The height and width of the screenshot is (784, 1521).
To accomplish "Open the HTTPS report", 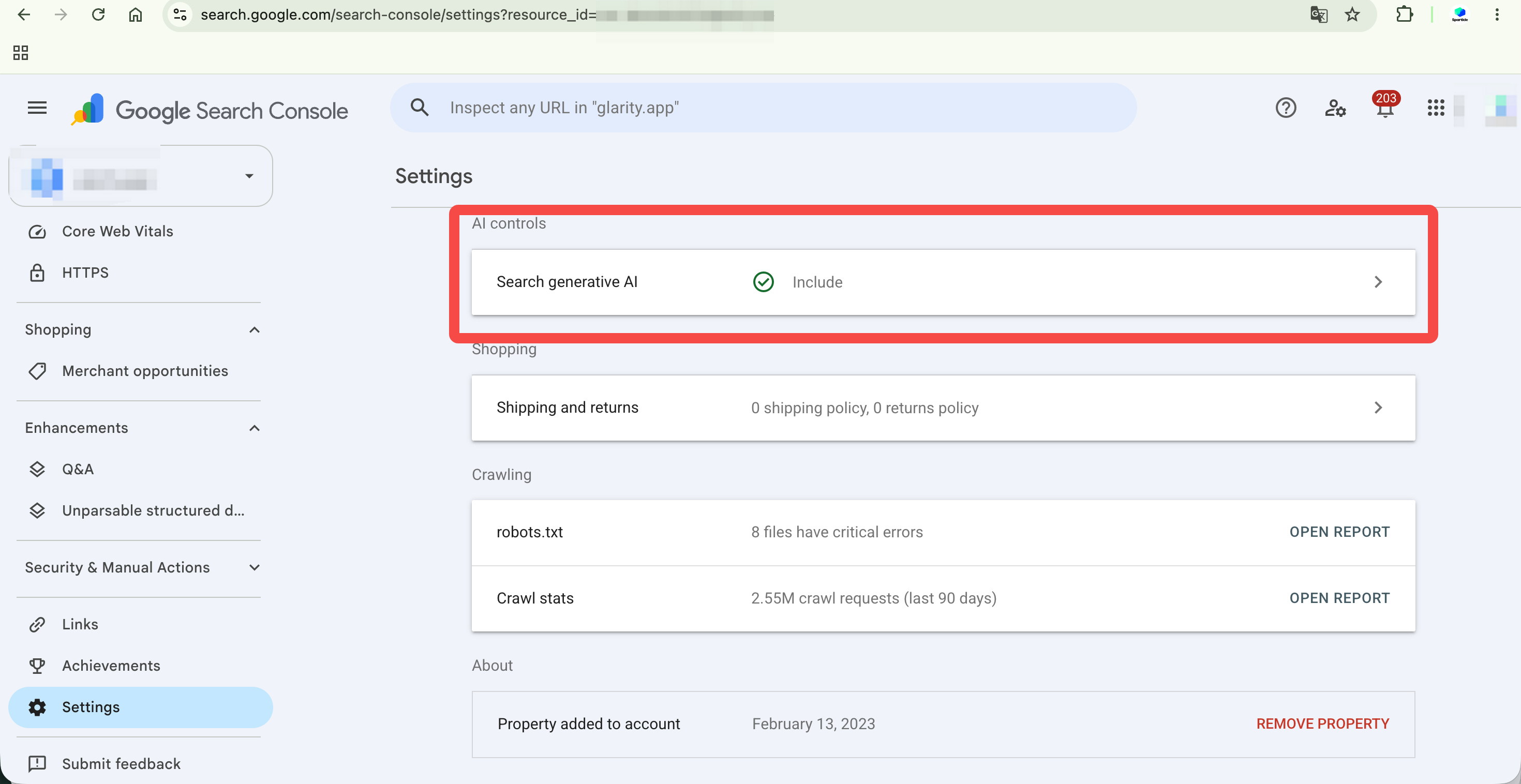I will tap(141, 273).
